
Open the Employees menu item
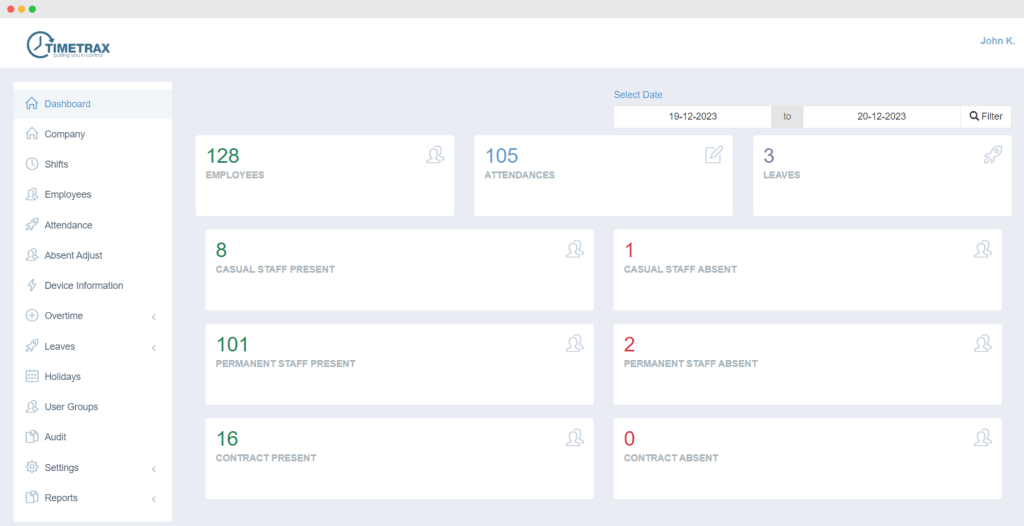click(x=67, y=195)
